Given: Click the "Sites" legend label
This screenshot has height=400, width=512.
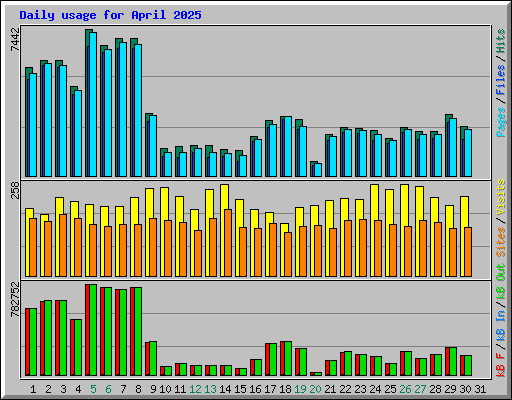Looking at the screenshot, I should point(501,242).
